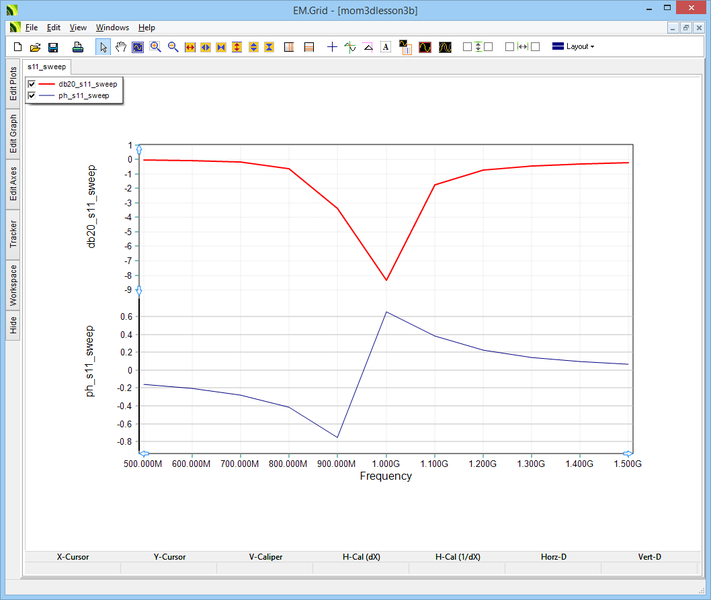Select the crosshair cursor tool
711x600 pixels.
[x=332, y=47]
